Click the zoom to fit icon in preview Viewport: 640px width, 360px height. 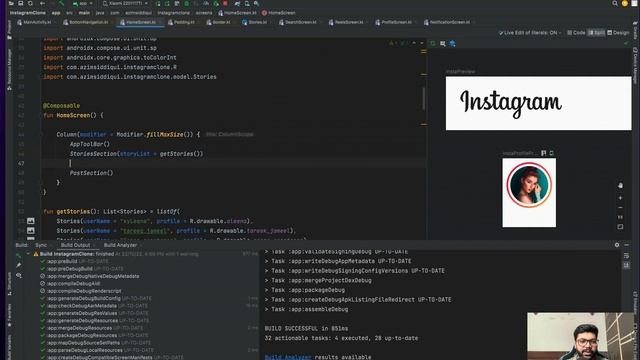[620, 227]
